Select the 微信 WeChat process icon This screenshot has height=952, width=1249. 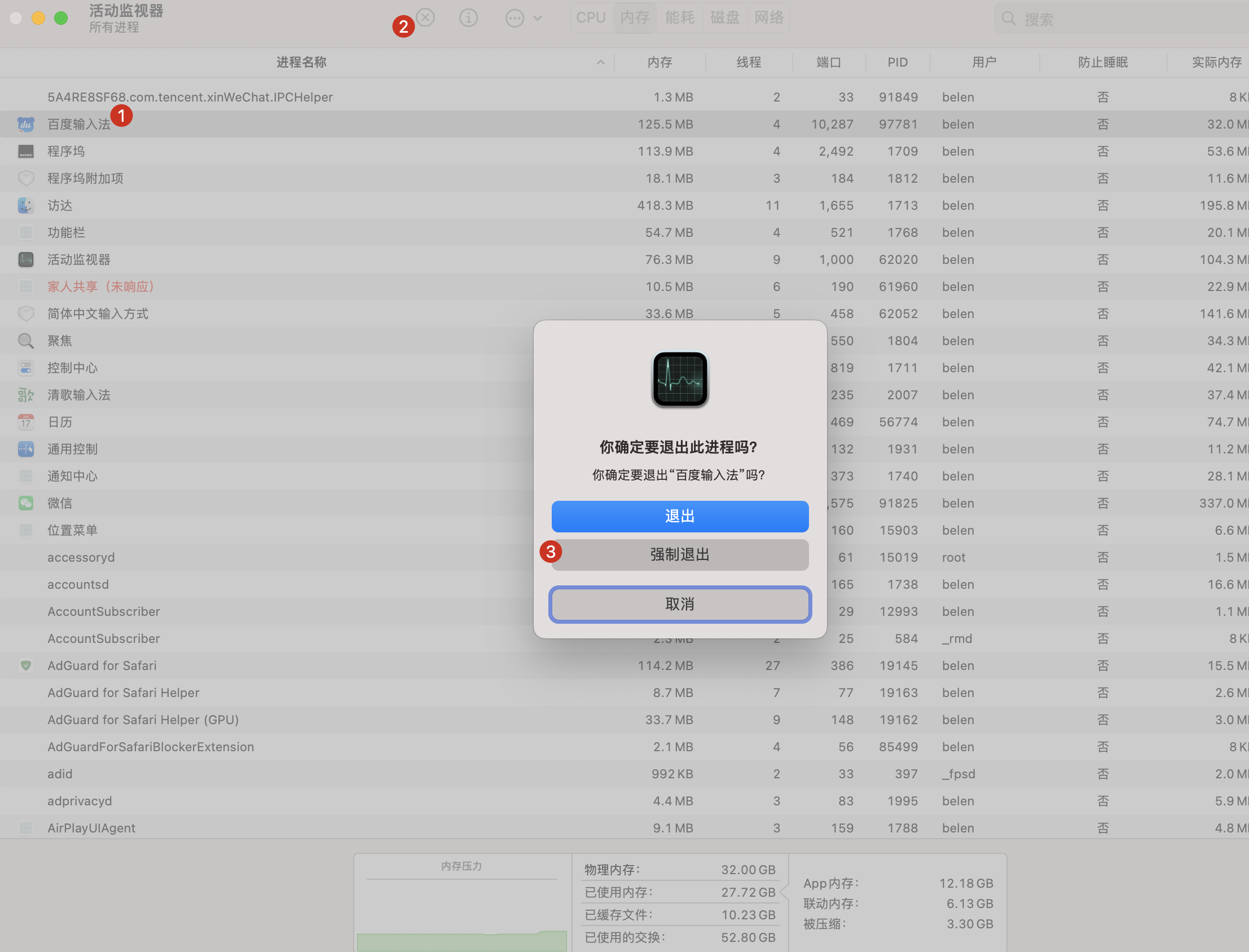click(x=25, y=503)
